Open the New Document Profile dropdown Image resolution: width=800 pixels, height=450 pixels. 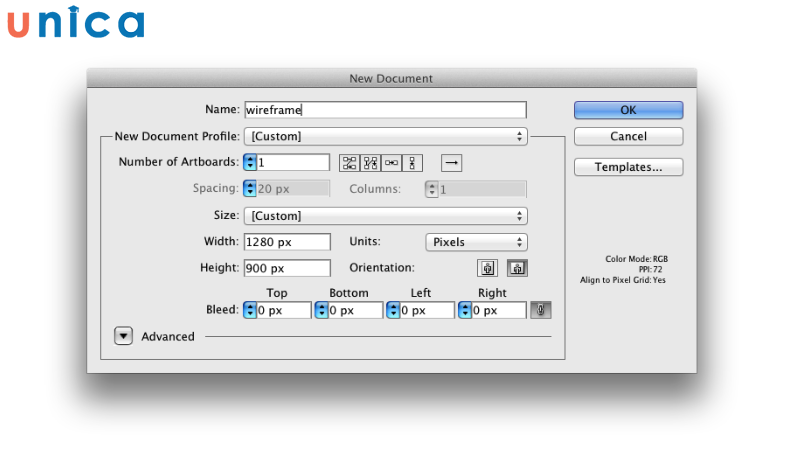click(386, 136)
